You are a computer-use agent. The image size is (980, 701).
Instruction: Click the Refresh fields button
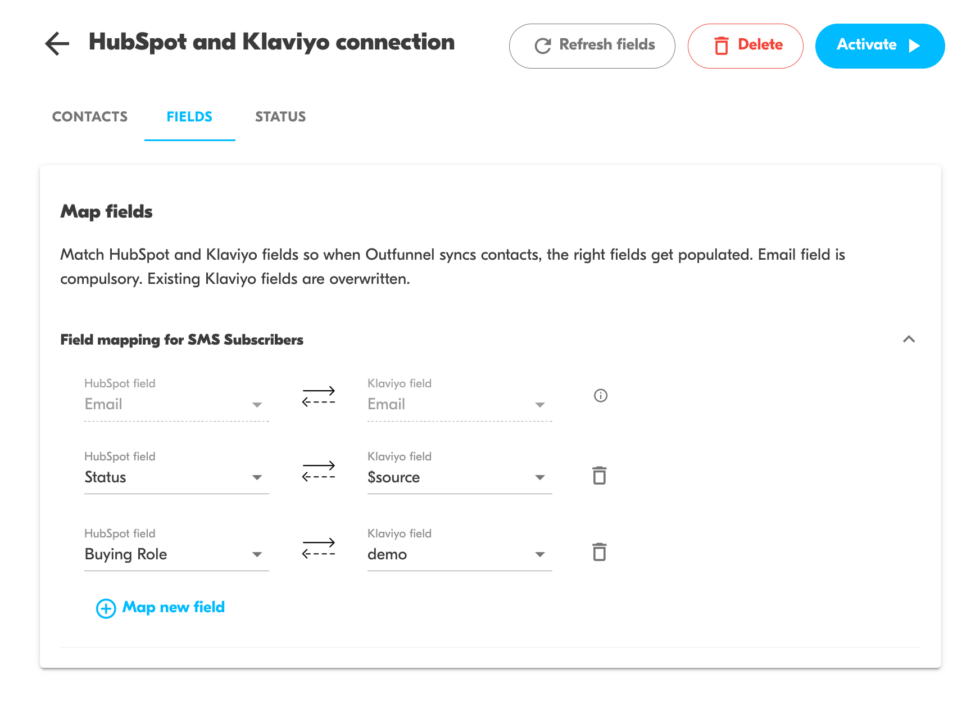point(592,46)
